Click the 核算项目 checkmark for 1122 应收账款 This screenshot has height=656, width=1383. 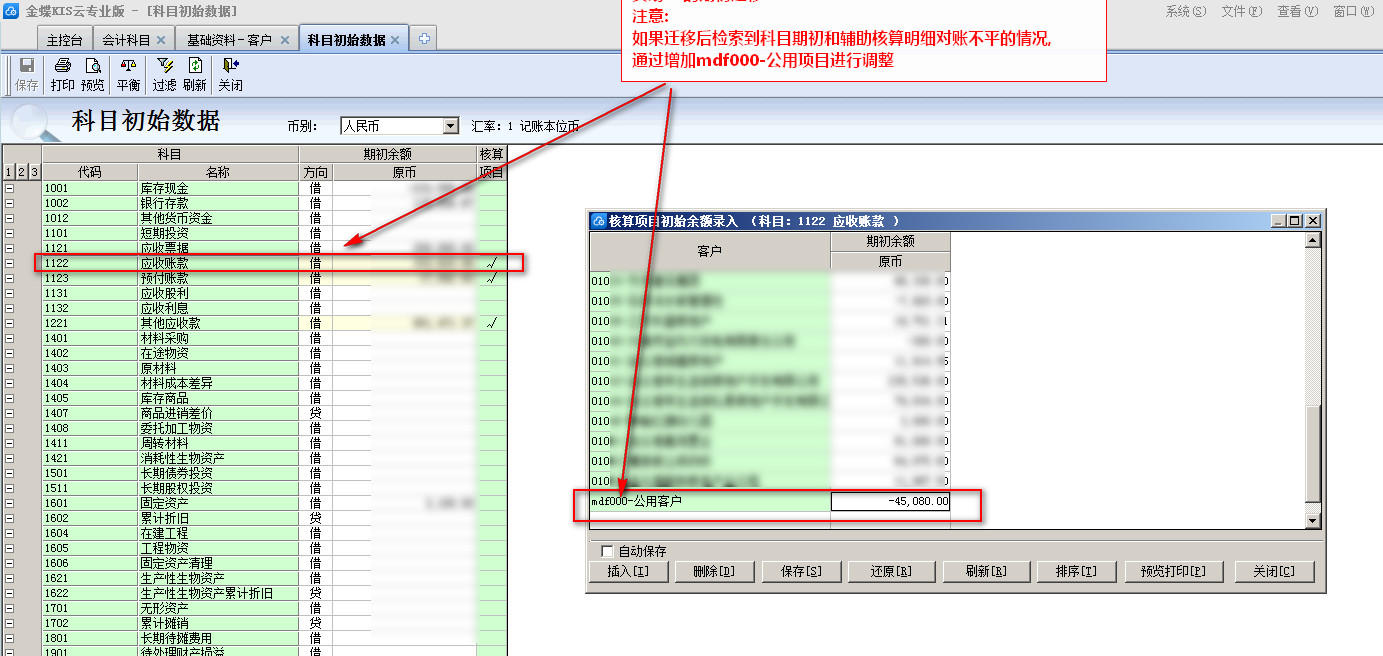pyautogui.click(x=490, y=263)
